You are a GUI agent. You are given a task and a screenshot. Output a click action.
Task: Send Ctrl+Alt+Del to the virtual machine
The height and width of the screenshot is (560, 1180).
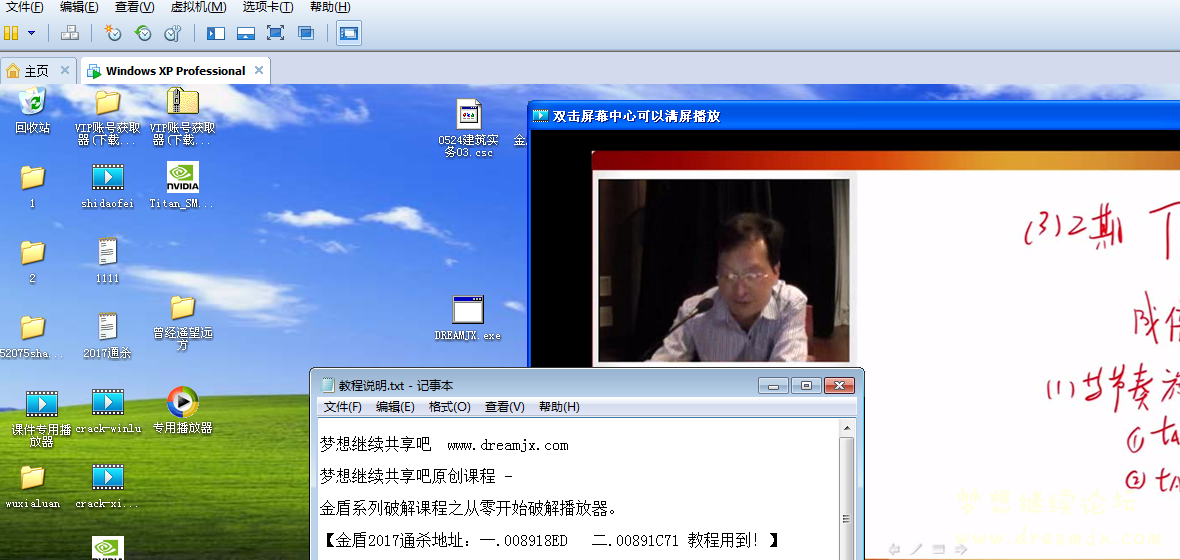click(x=70, y=33)
